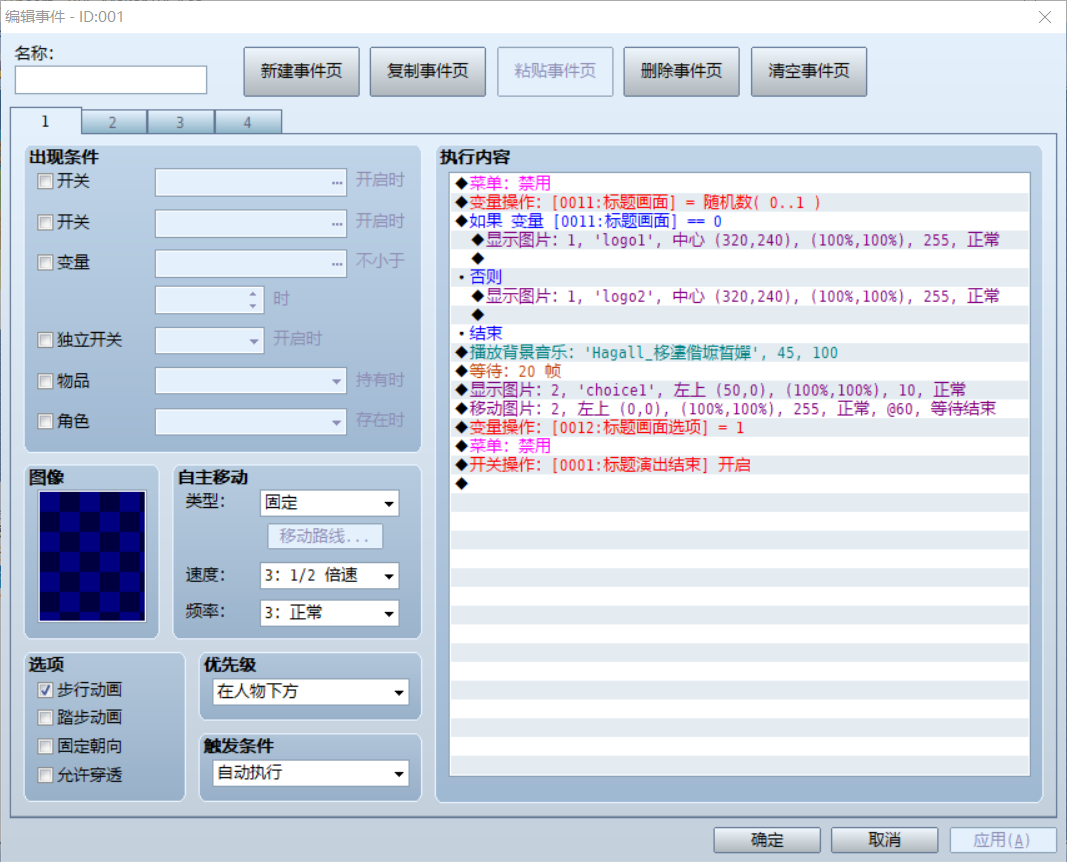Viewport: 1067px width, 862px height.
Task: Open the 独立开关 self-switch dropdown
Action: coord(209,340)
